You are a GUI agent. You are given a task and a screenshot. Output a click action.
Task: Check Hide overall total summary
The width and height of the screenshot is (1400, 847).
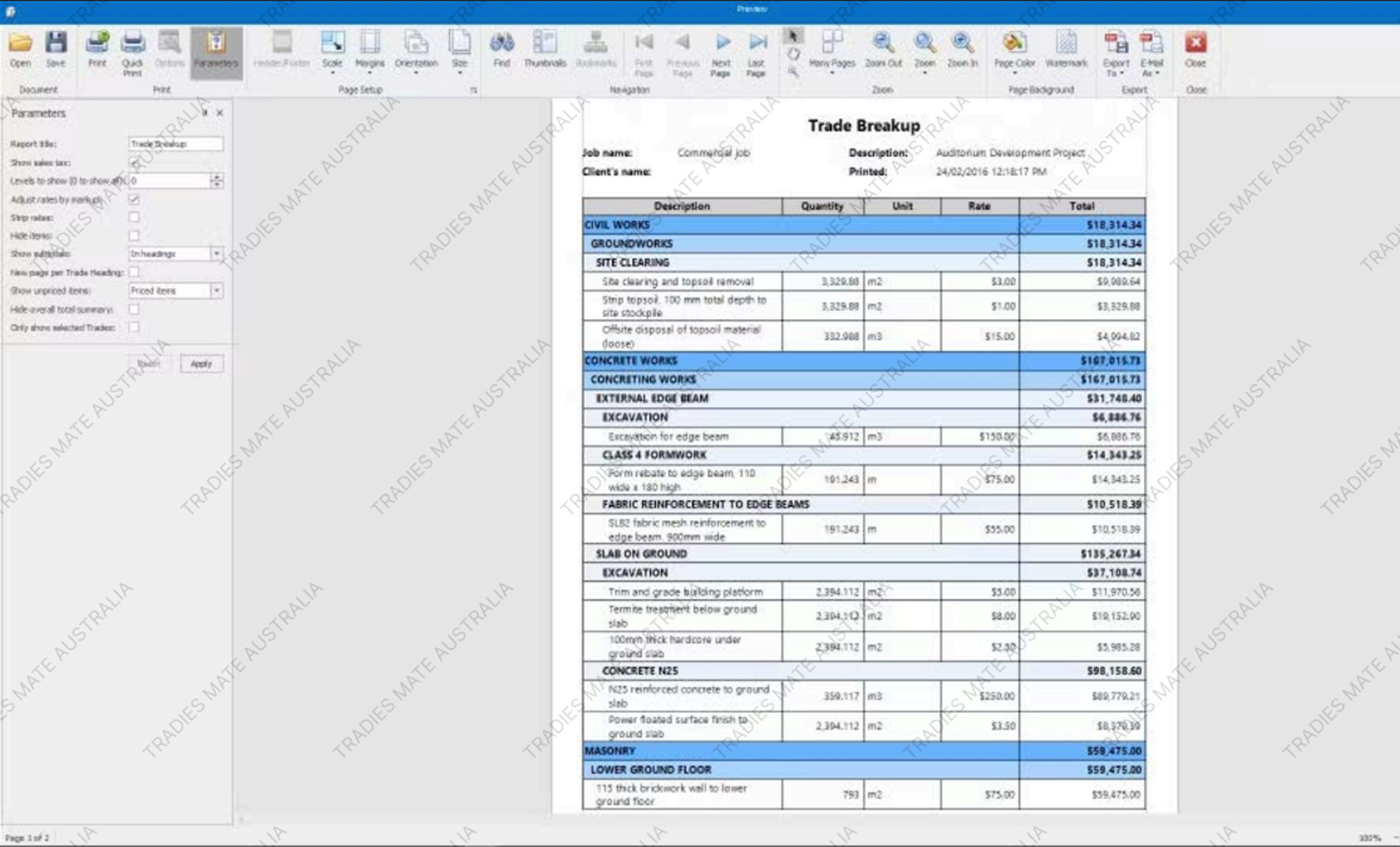[x=134, y=309]
